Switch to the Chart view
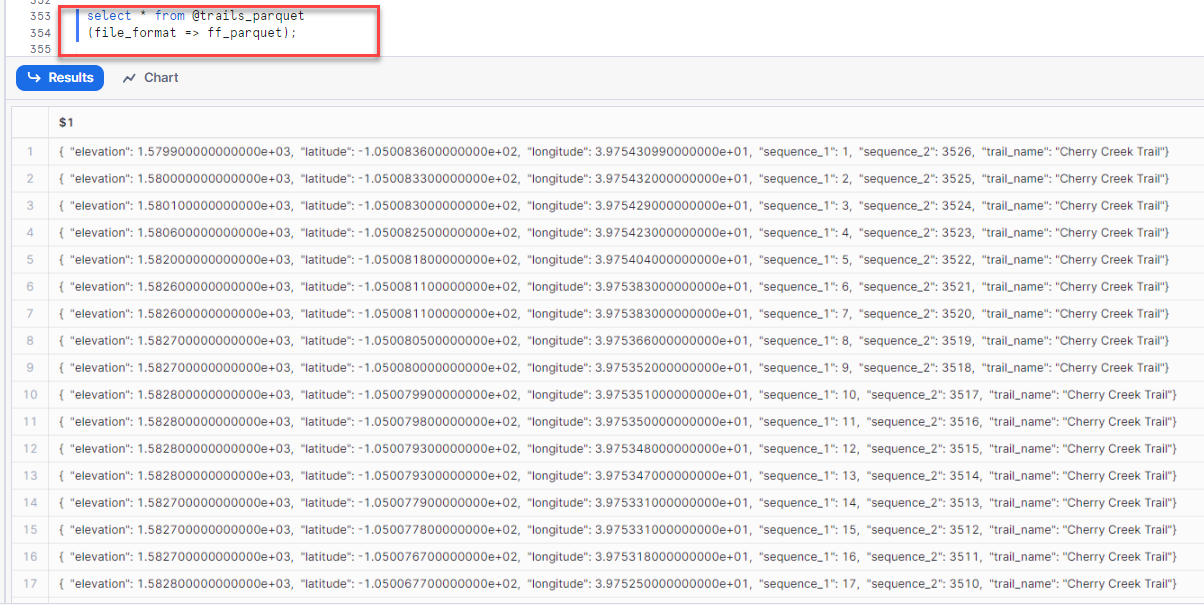 (148, 77)
